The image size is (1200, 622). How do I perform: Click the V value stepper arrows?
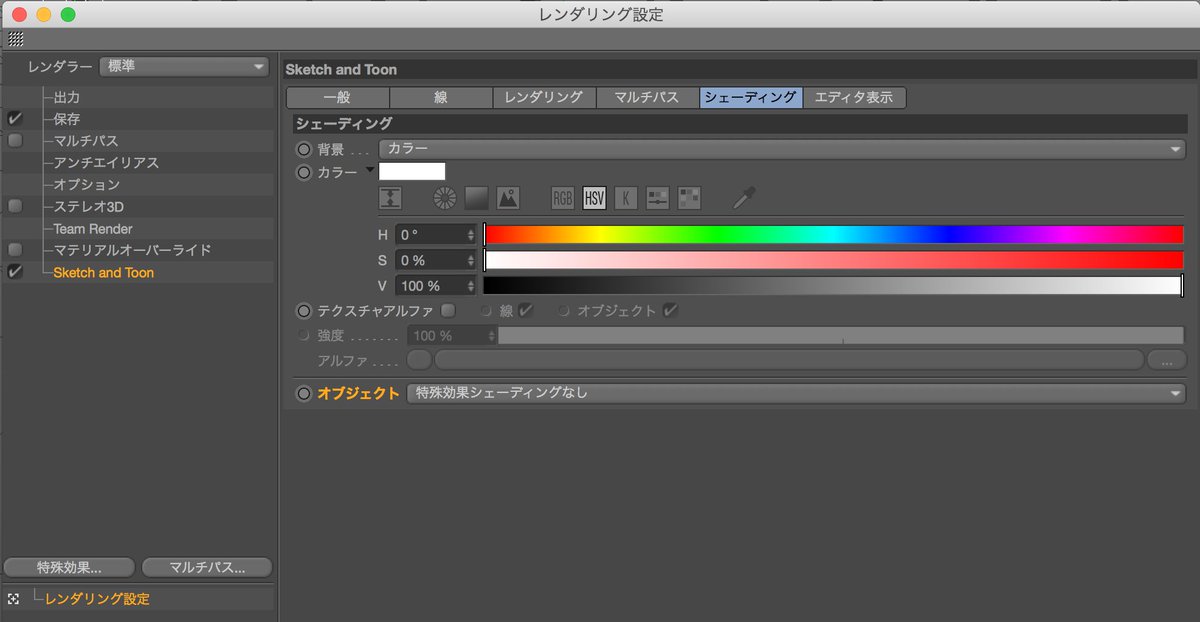470,286
